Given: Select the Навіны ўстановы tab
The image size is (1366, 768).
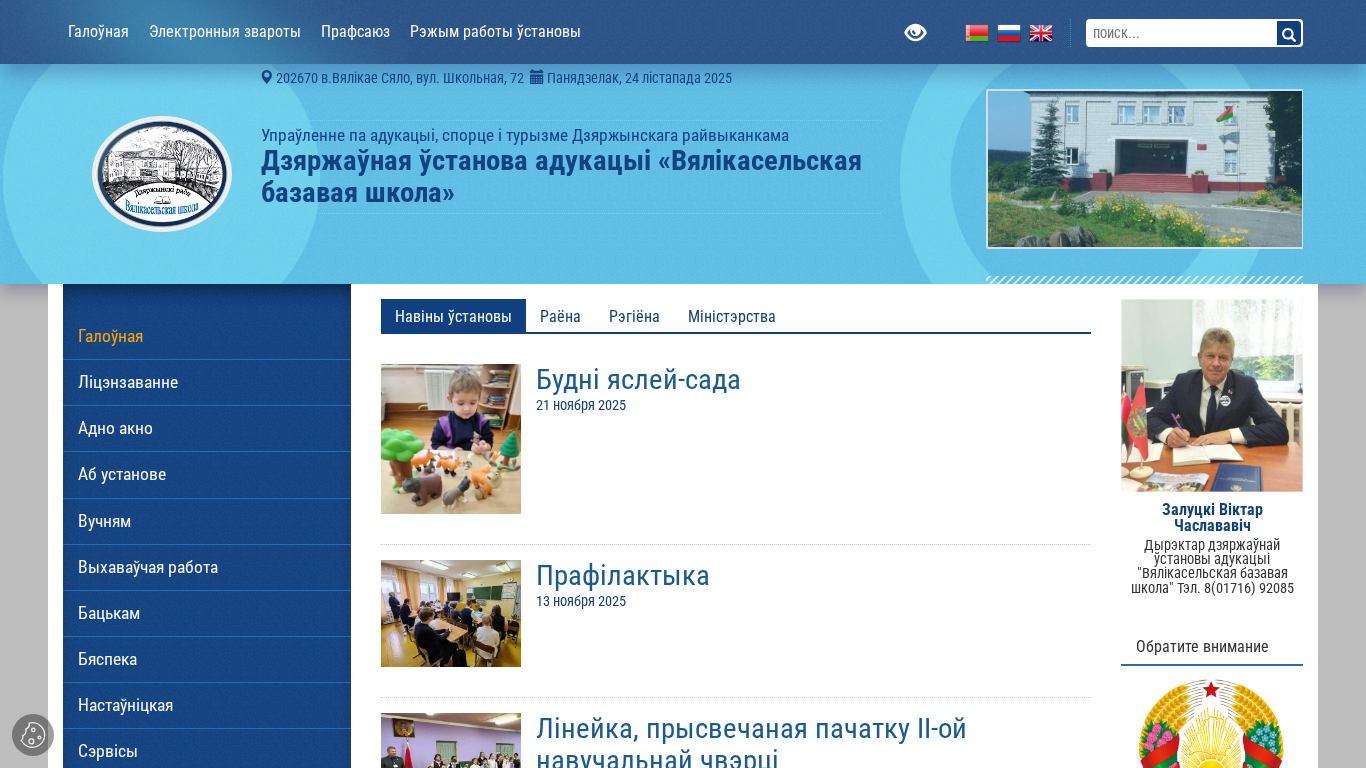Looking at the screenshot, I should click(x=453, y=316).
